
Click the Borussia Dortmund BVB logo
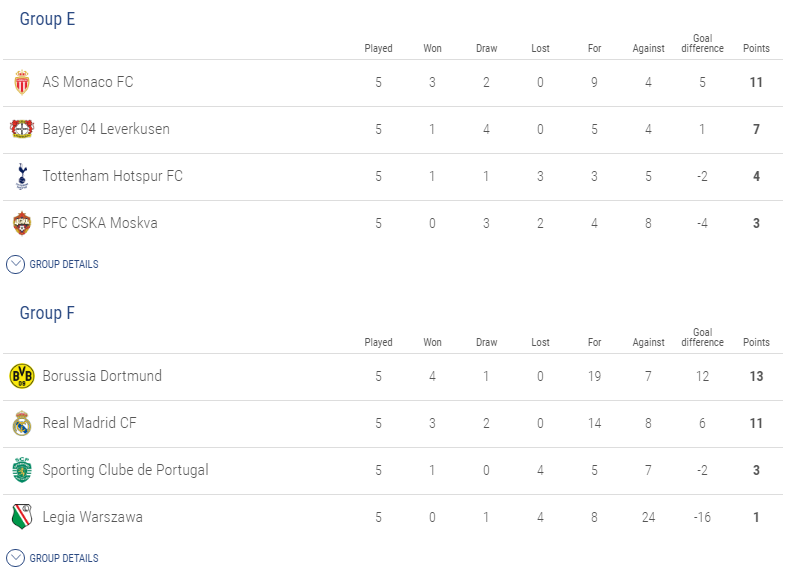pos(22,376)
